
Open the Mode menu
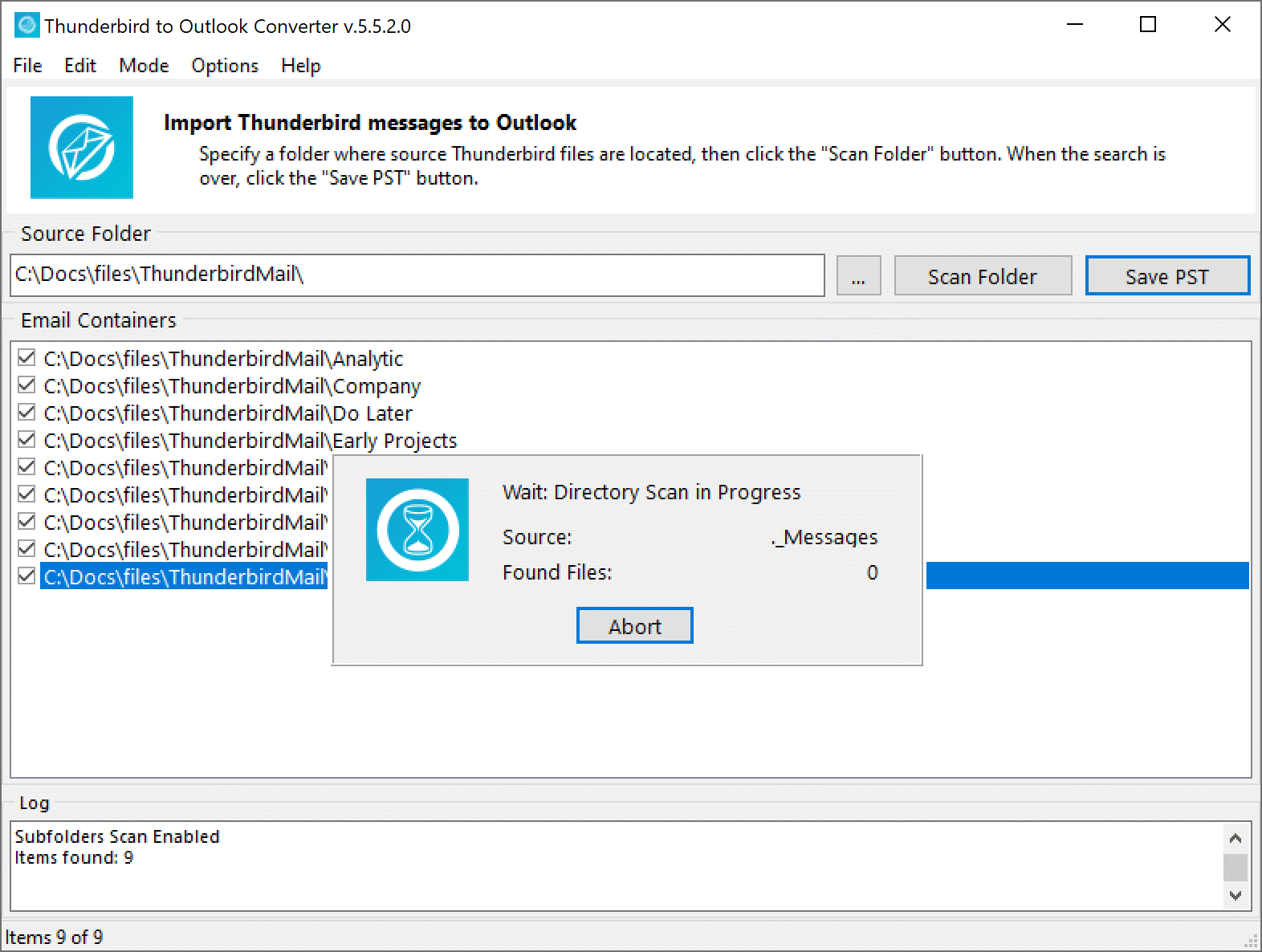pos(144,66)
